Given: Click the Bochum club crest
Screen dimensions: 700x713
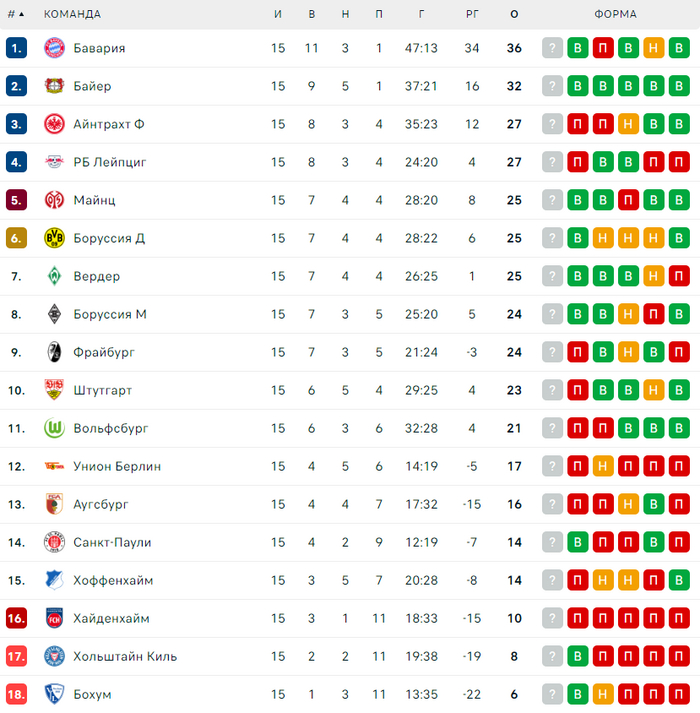Looking at the screenshot, I should click(54, 694).
